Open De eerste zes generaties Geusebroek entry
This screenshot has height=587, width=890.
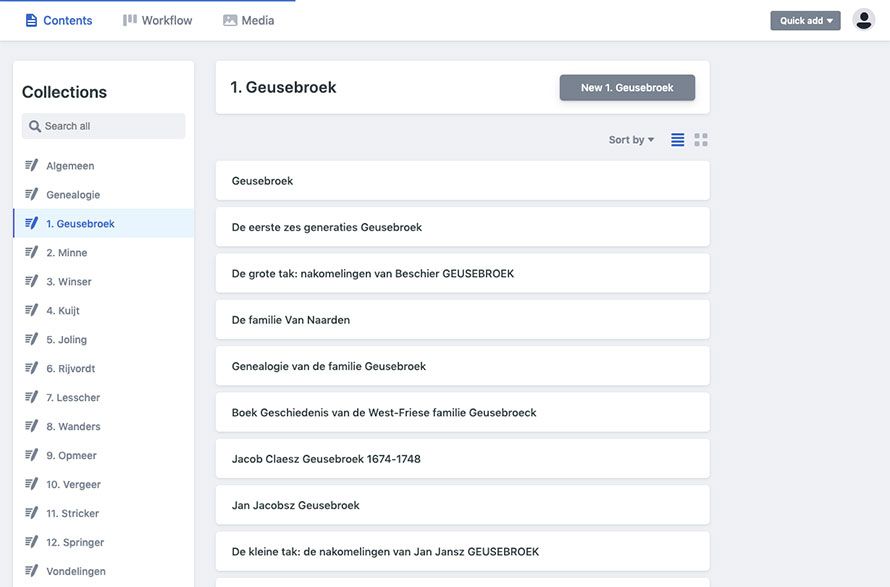[463, 227]
